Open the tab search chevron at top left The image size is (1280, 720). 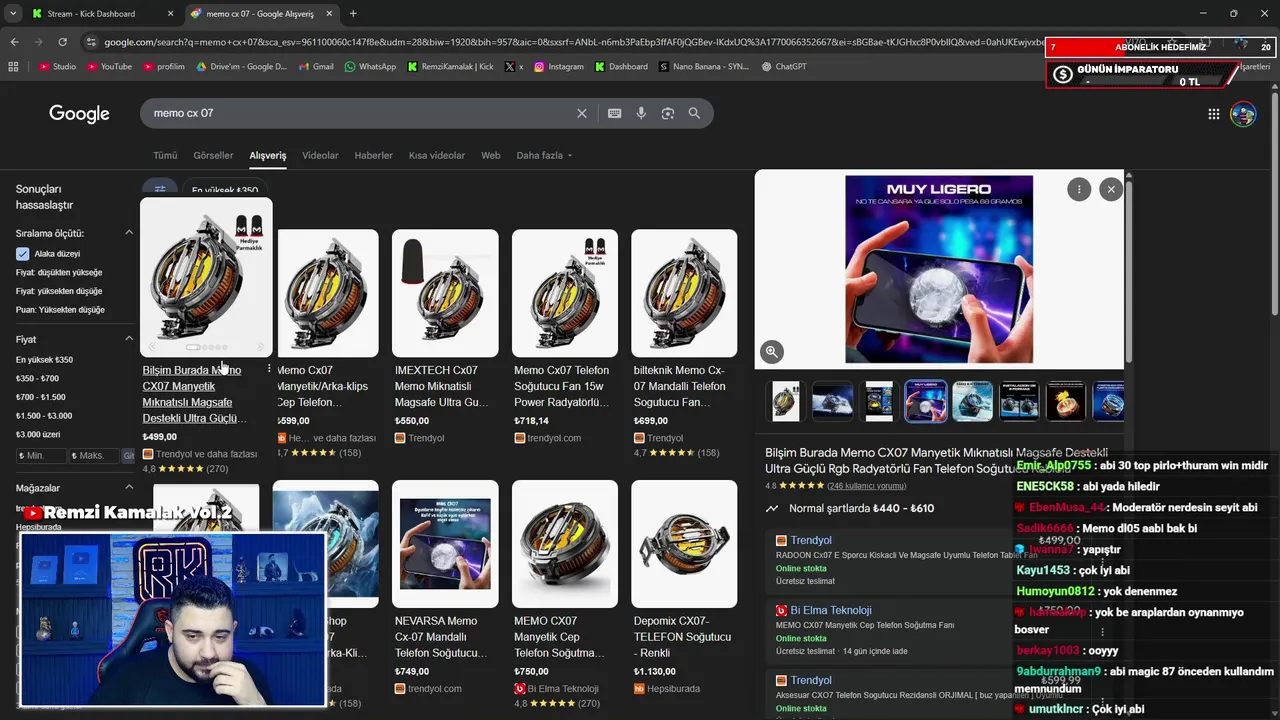(x=12, y=14)
